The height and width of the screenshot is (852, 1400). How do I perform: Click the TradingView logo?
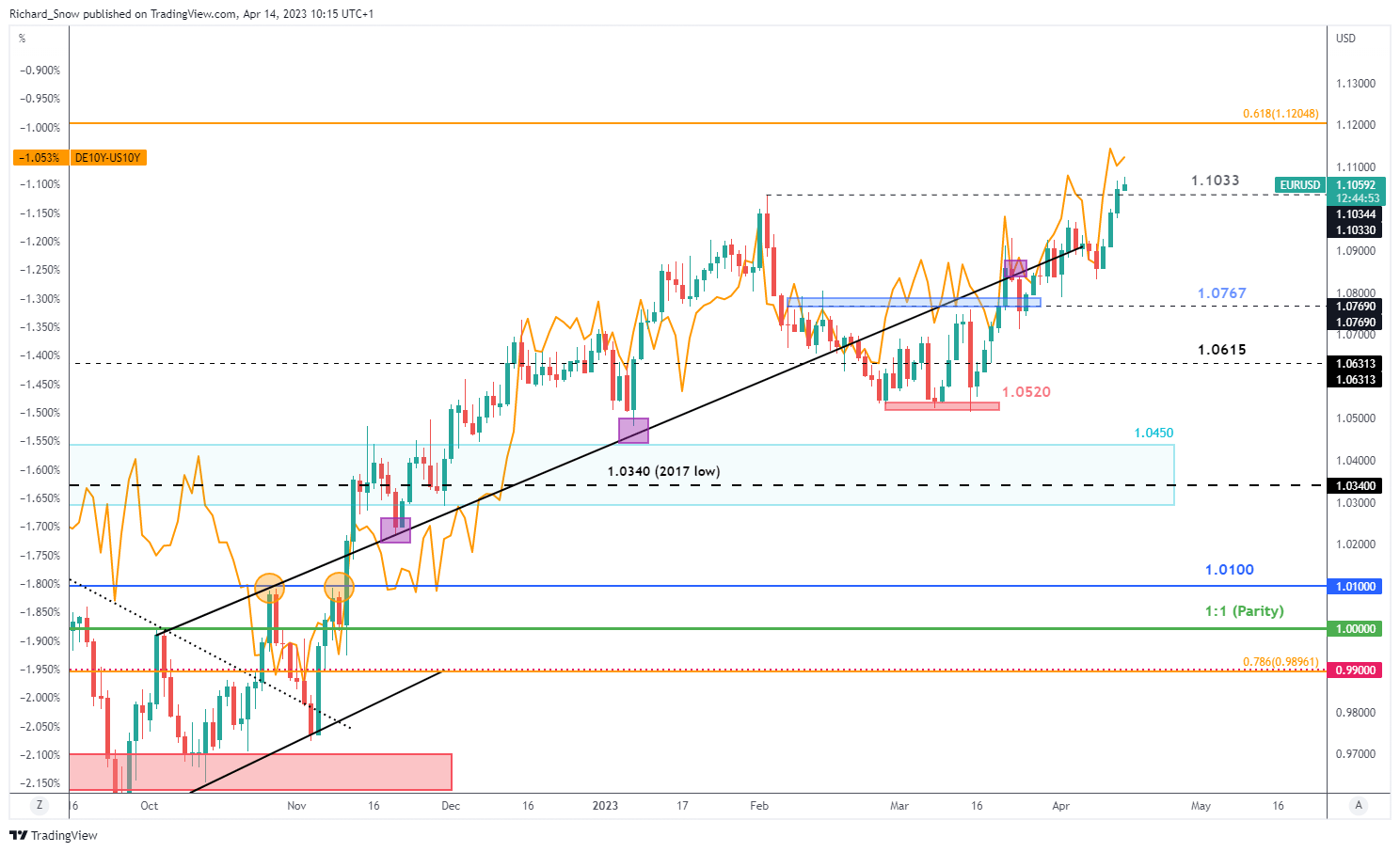(54, 835)
